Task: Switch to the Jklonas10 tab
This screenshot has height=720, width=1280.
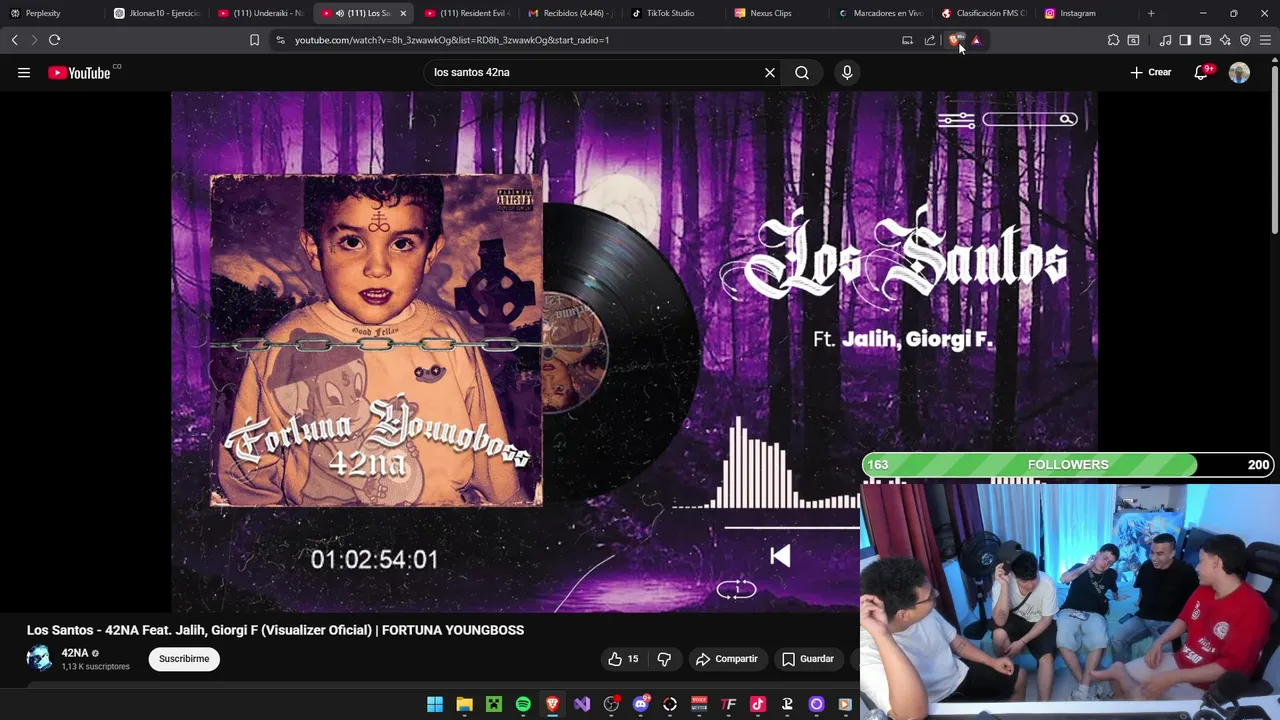Action: pos(157,13)
